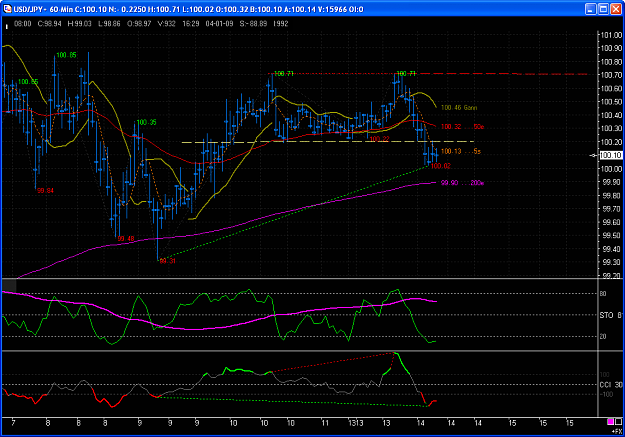Image resolution: width=625 pixels, height=437 pixels.
Task: Click the 20 level label on stochastic panel
Action: (603, 337)
